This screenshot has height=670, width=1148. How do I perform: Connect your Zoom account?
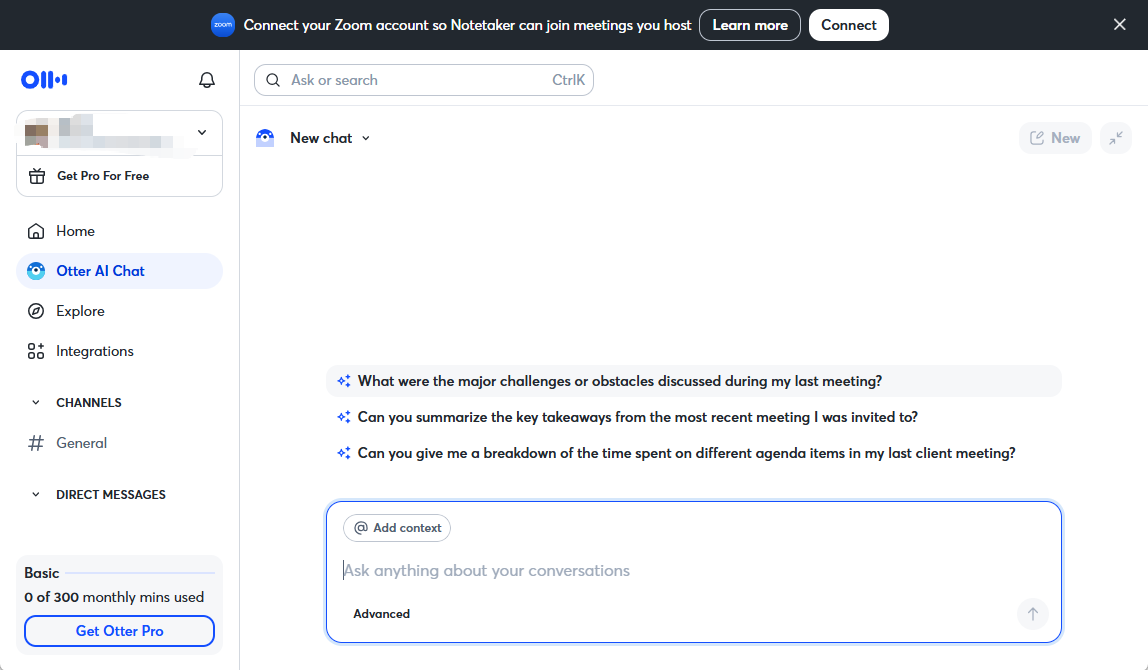(x=849, y=25)
